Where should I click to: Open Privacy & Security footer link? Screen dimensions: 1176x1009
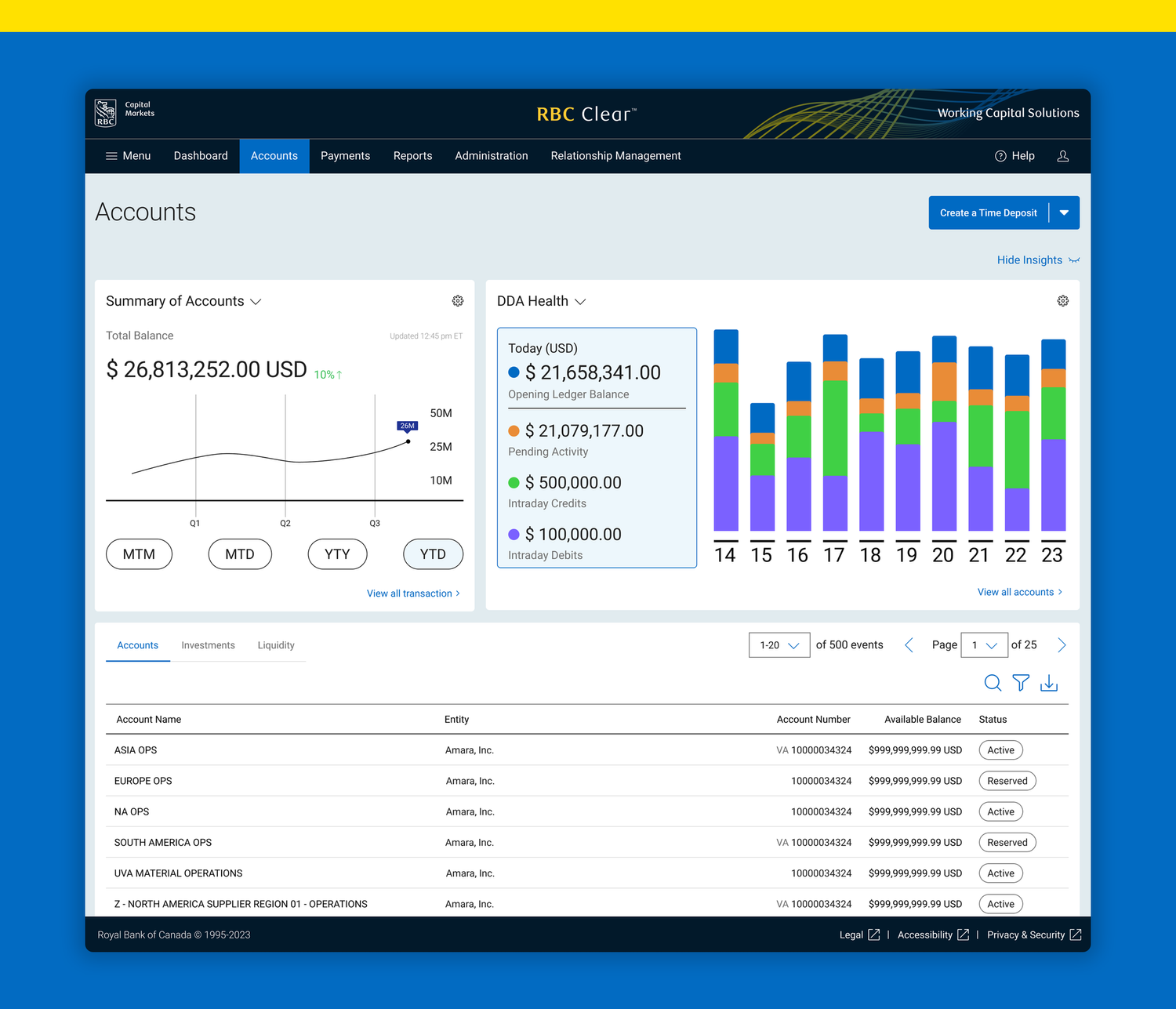coord(1025,935)
